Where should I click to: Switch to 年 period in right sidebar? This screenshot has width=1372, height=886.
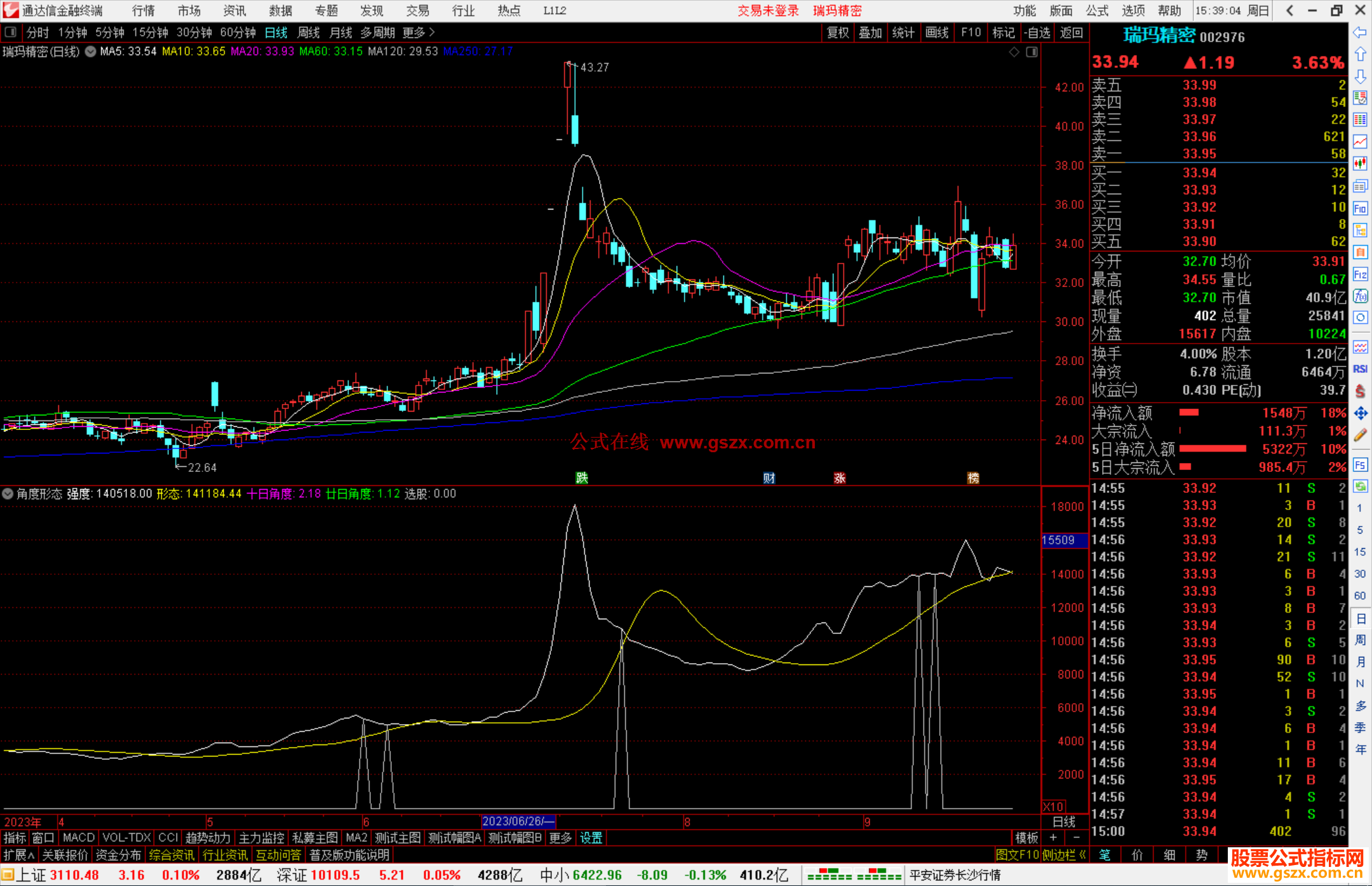(x=1360, y=749)
